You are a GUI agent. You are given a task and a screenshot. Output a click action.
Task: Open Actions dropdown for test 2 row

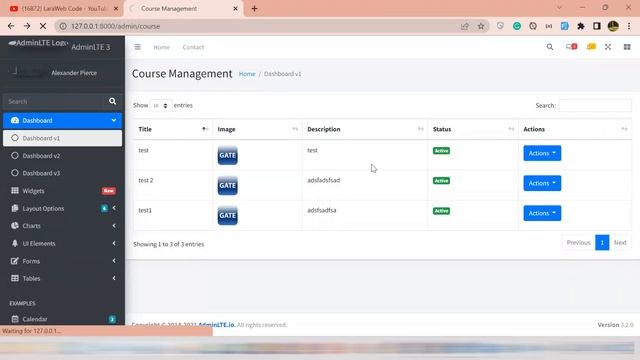[x=542, y=183]
